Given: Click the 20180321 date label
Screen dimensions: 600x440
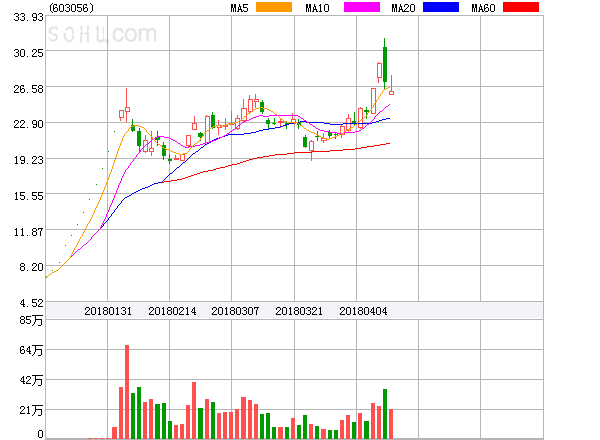Looking at the screenshot, I should [299, 311].
